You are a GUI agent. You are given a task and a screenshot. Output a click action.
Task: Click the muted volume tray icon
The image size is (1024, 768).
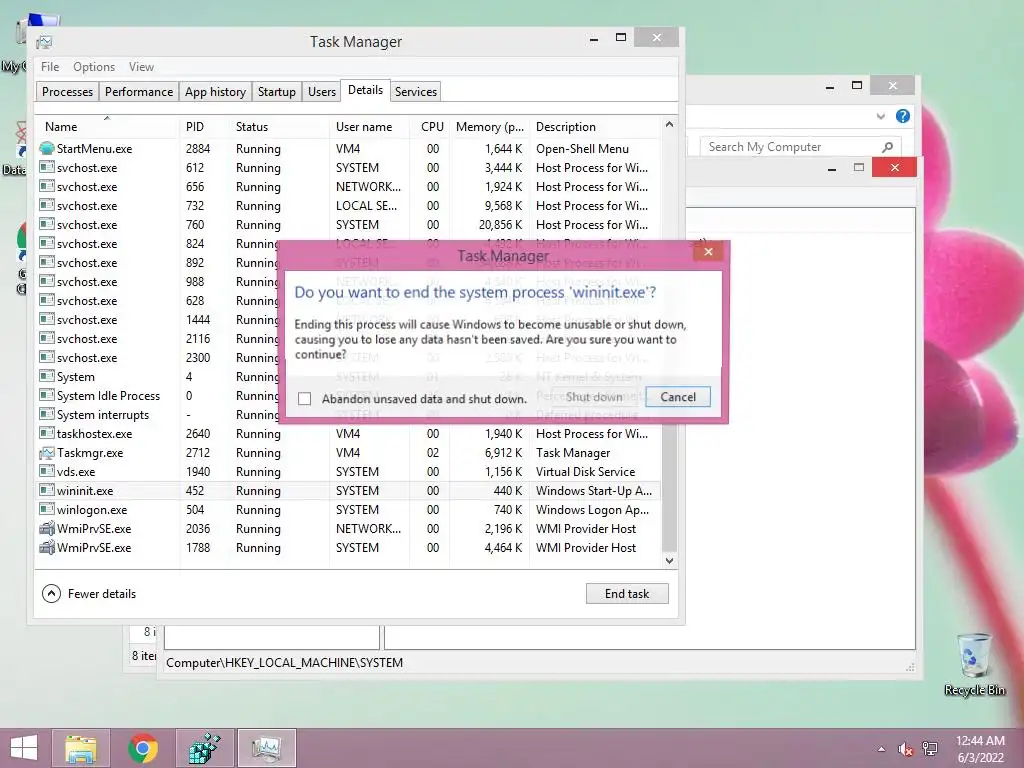tap(905, 749)
